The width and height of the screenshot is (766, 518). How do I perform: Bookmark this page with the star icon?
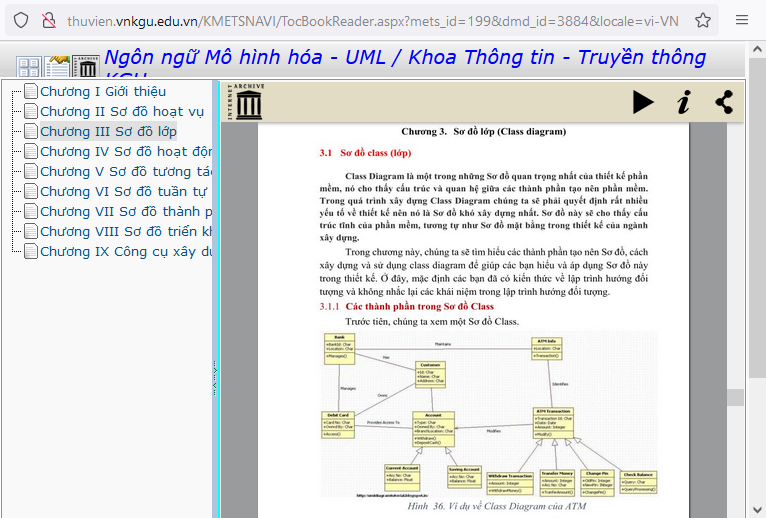703,20
